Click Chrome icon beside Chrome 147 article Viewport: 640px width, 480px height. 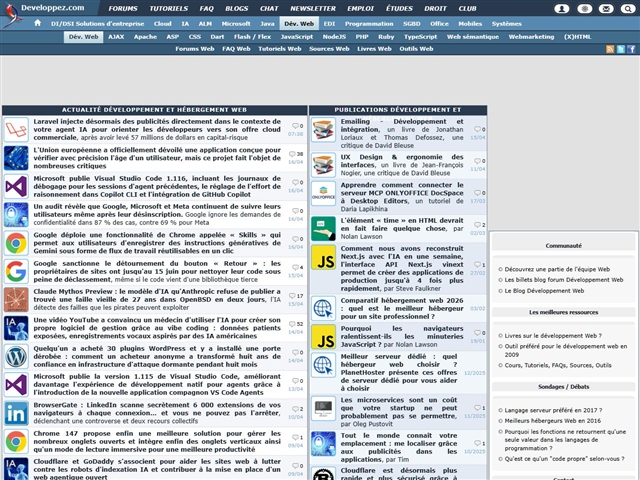(16, 441)
